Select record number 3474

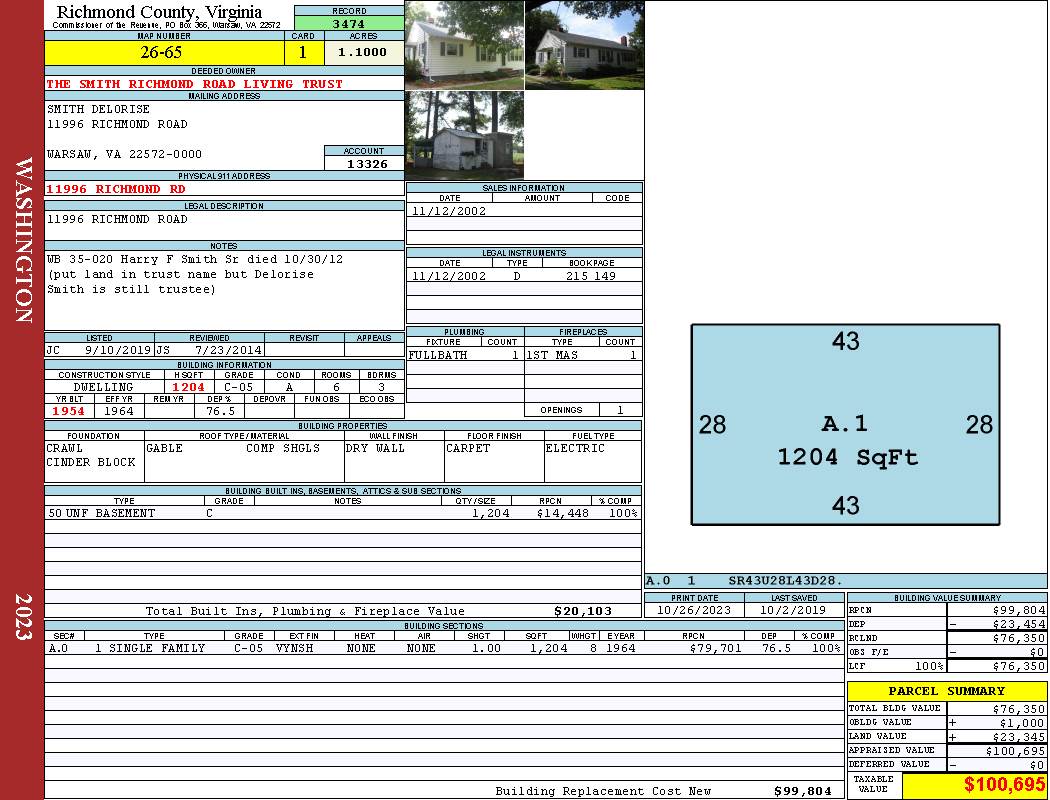tap(349, 23)
